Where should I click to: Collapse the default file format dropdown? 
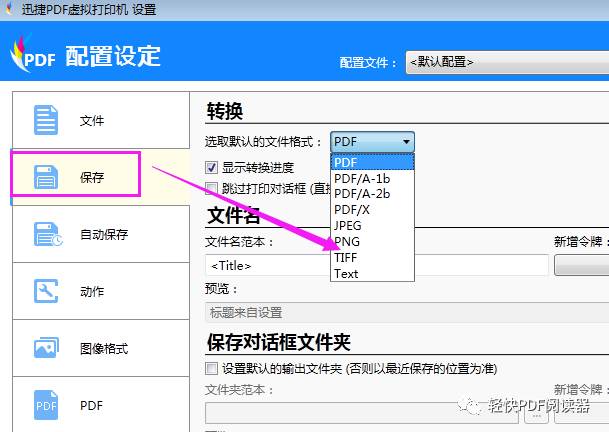[372, 142]
